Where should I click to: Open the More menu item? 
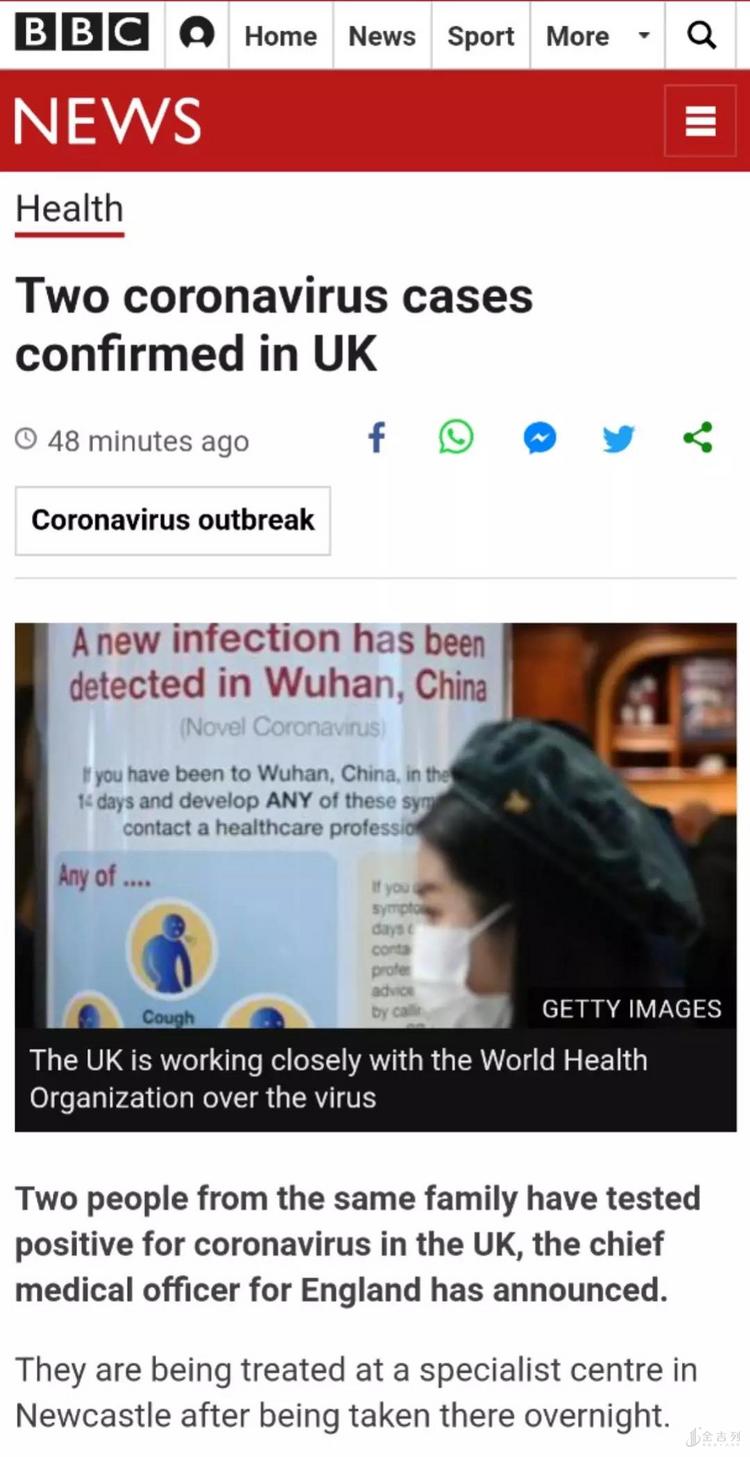click(578, 36)
